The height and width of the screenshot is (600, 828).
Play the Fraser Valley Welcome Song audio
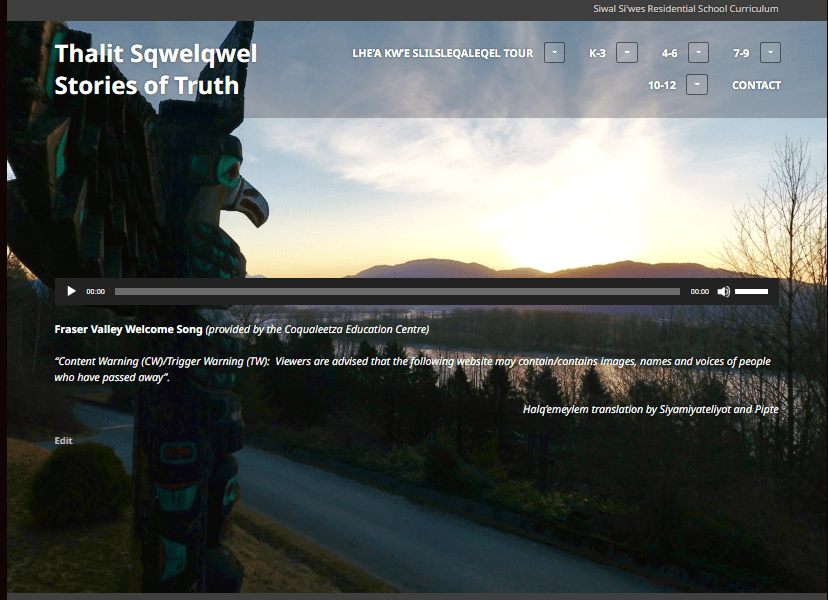(x=71, y=291)
